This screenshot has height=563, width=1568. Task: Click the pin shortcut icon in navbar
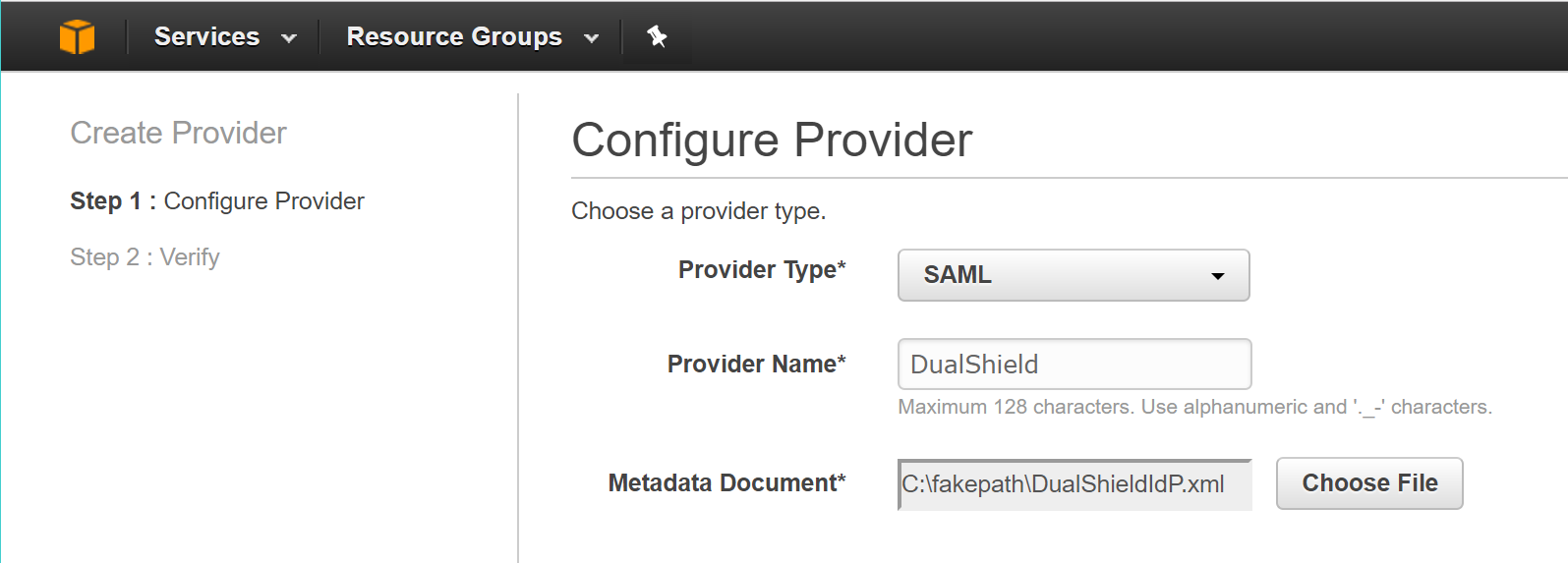click(657, 37)
